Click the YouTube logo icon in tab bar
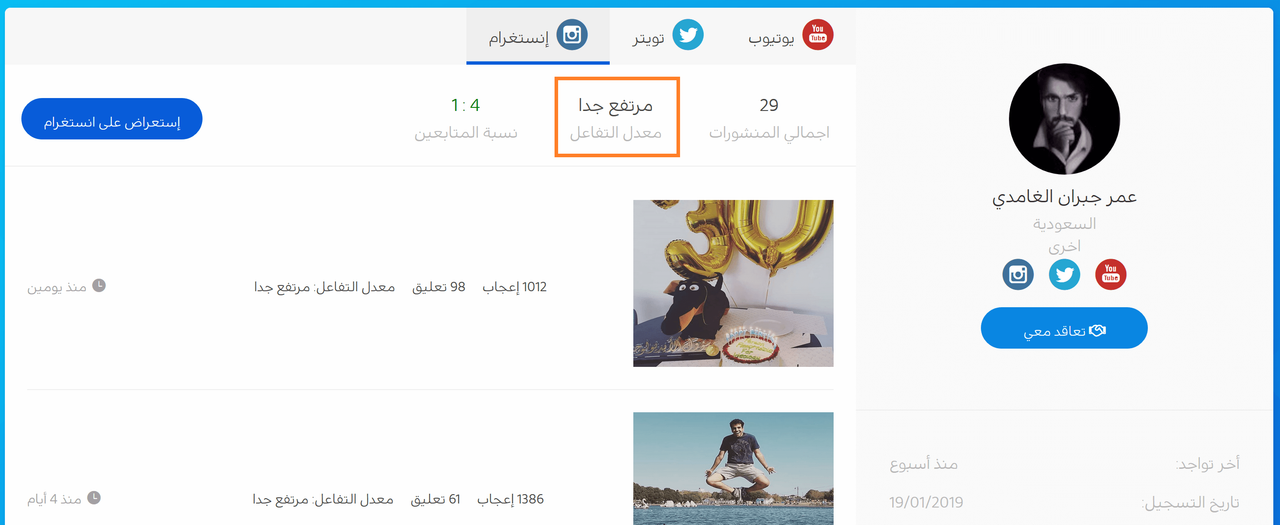This screenshot has height=525, width=1280. [817, 36]
